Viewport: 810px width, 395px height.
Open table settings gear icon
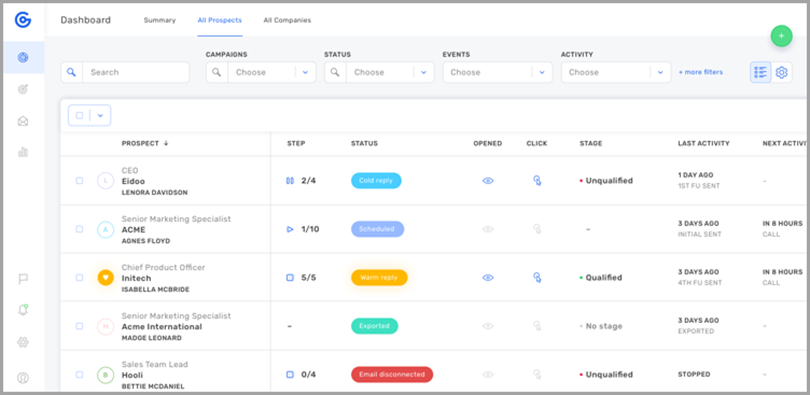coord(782,72)
